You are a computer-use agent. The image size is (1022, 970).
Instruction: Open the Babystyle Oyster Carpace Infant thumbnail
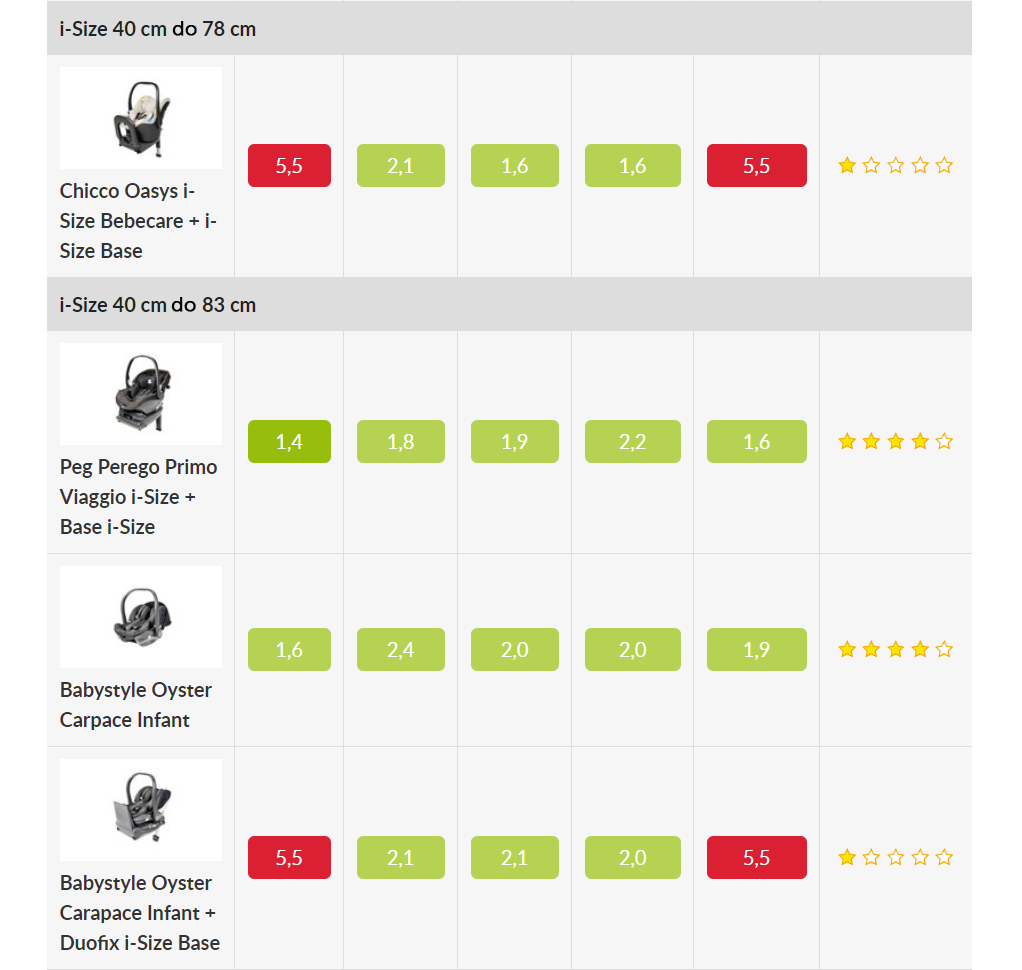(x=141, y=617)
